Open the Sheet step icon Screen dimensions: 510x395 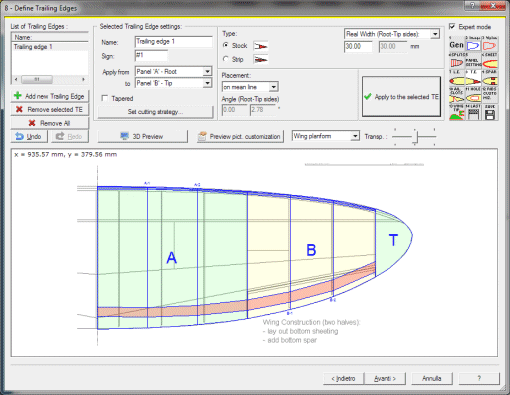[490, 62]
